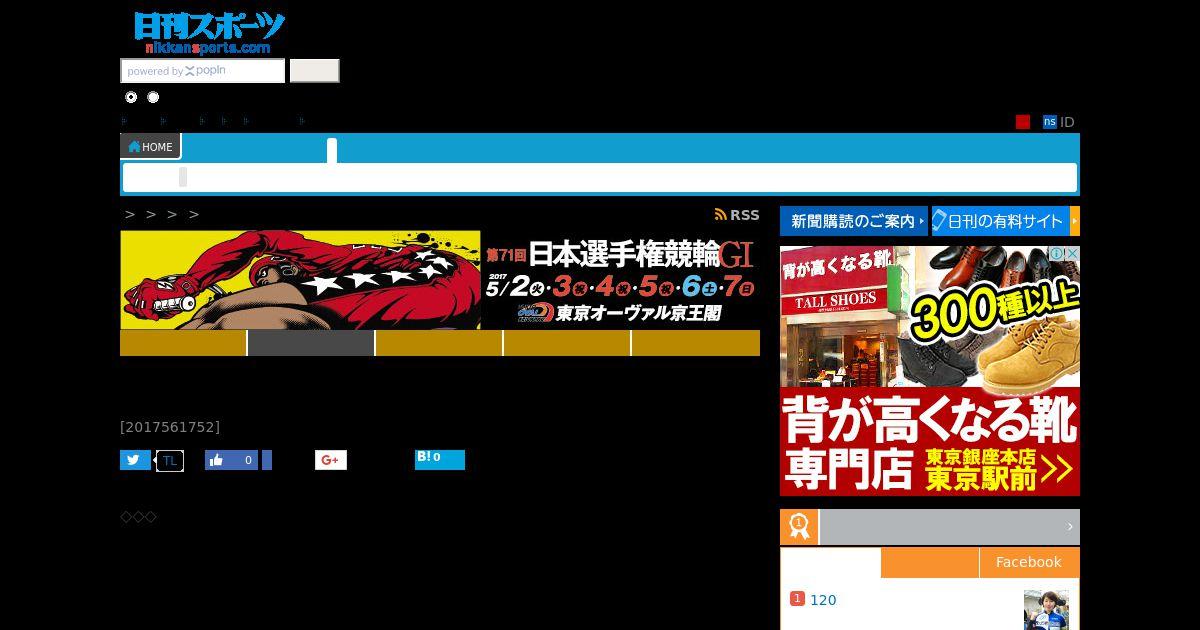Viewport: 1200px width, 630px height.
Task: Click the first gold tab under the keirin banner
Action: tap(183, 343)
